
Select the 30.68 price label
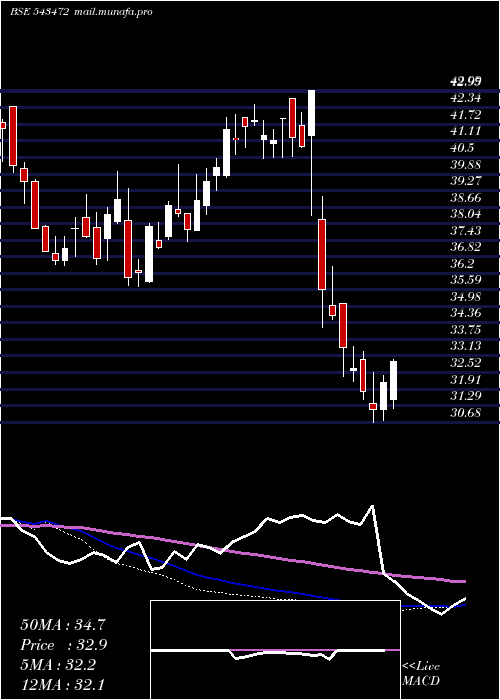466,412
